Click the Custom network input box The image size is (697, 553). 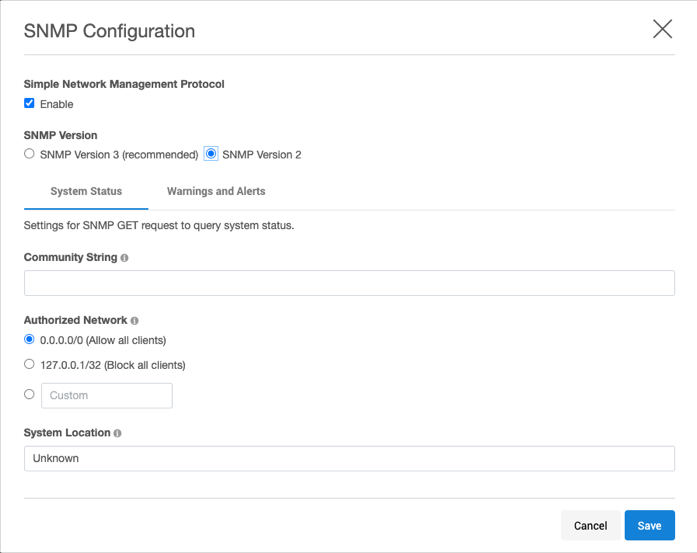pos(107,395)
